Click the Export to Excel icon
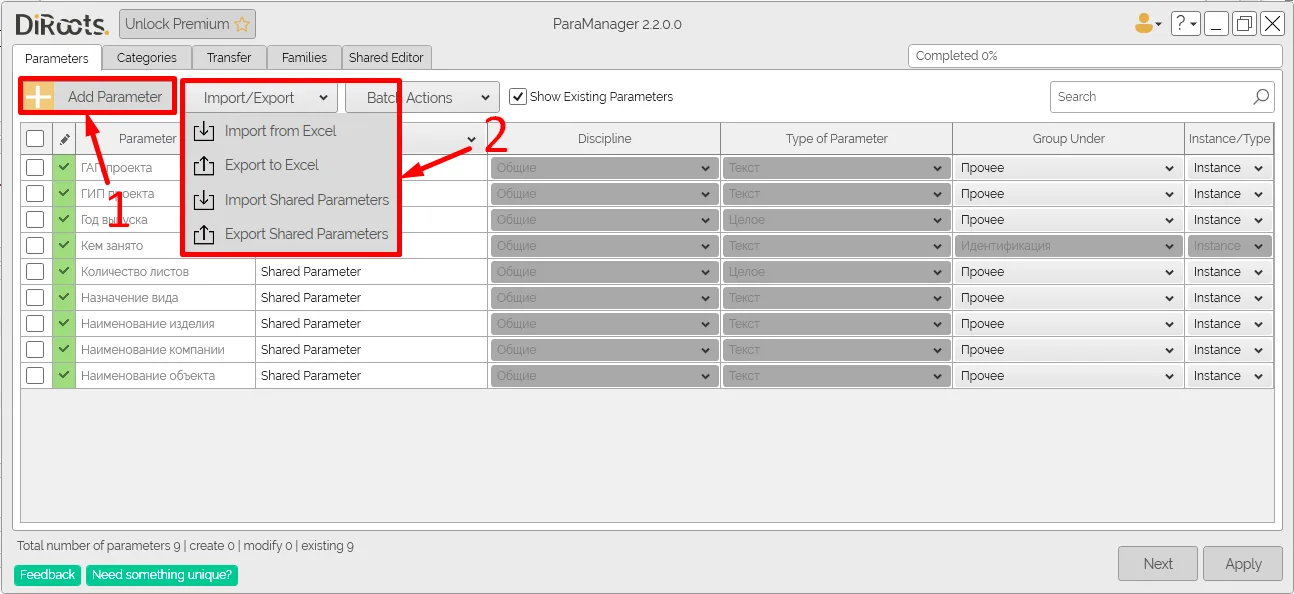1294x594 pixels. point(204,165)
